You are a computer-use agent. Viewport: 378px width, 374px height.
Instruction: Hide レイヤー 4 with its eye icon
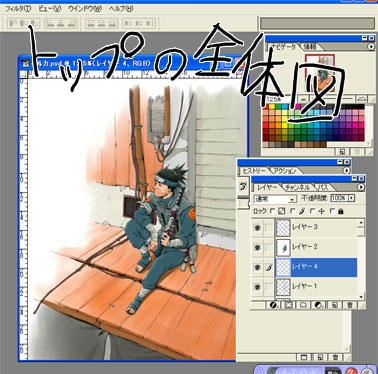coord(258,267)
